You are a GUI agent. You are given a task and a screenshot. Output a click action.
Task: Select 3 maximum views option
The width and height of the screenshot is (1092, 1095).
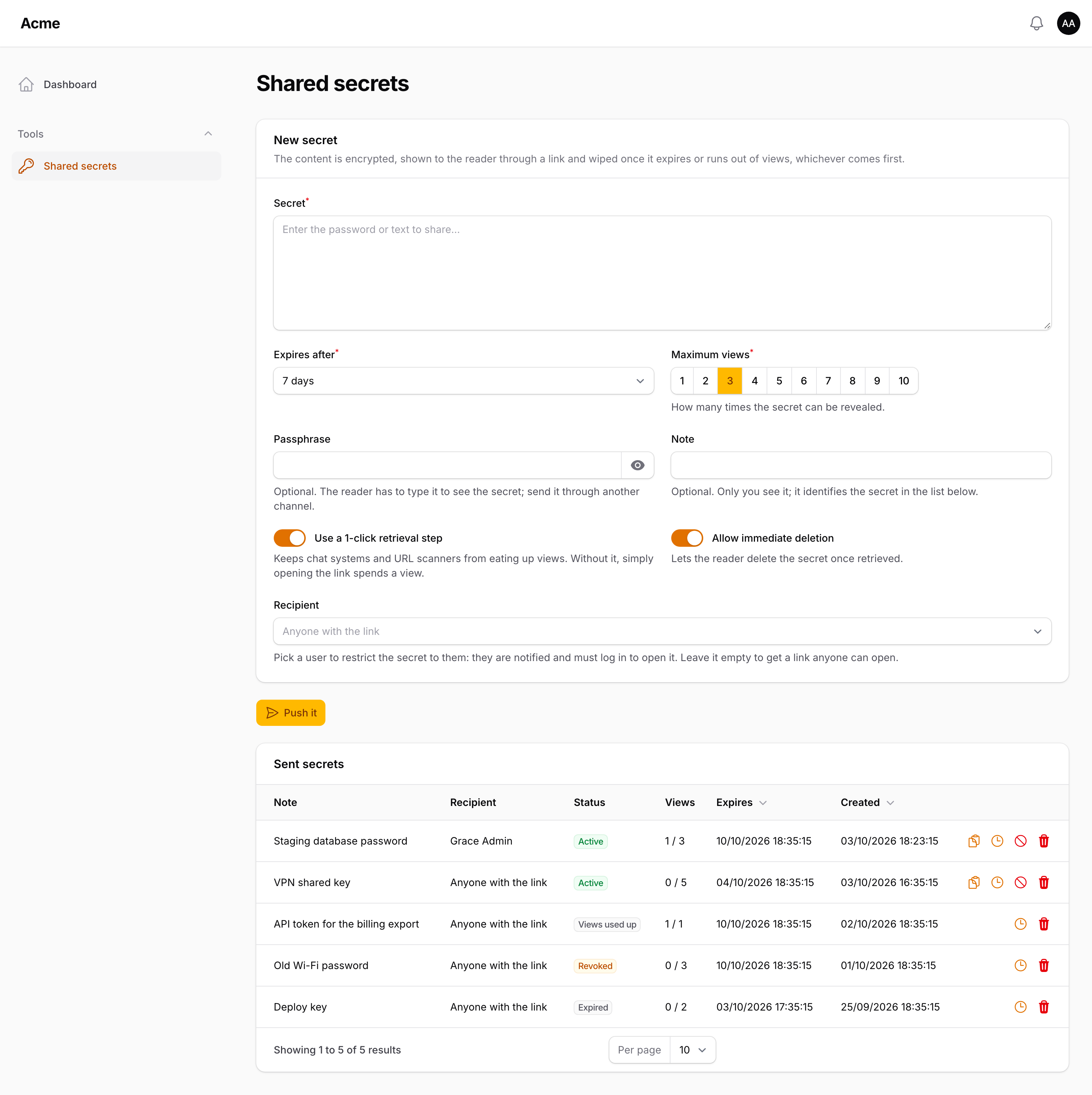click(x=730, y=381)
